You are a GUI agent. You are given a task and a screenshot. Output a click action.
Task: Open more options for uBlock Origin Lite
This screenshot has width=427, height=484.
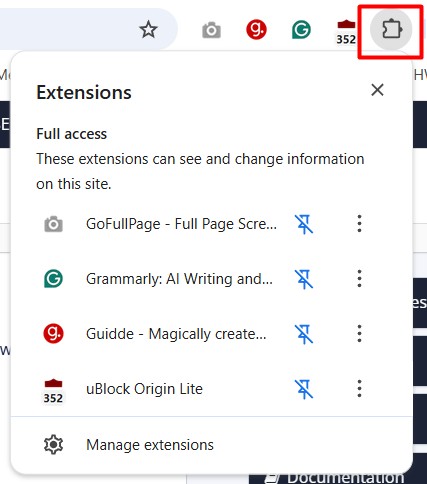359,389
